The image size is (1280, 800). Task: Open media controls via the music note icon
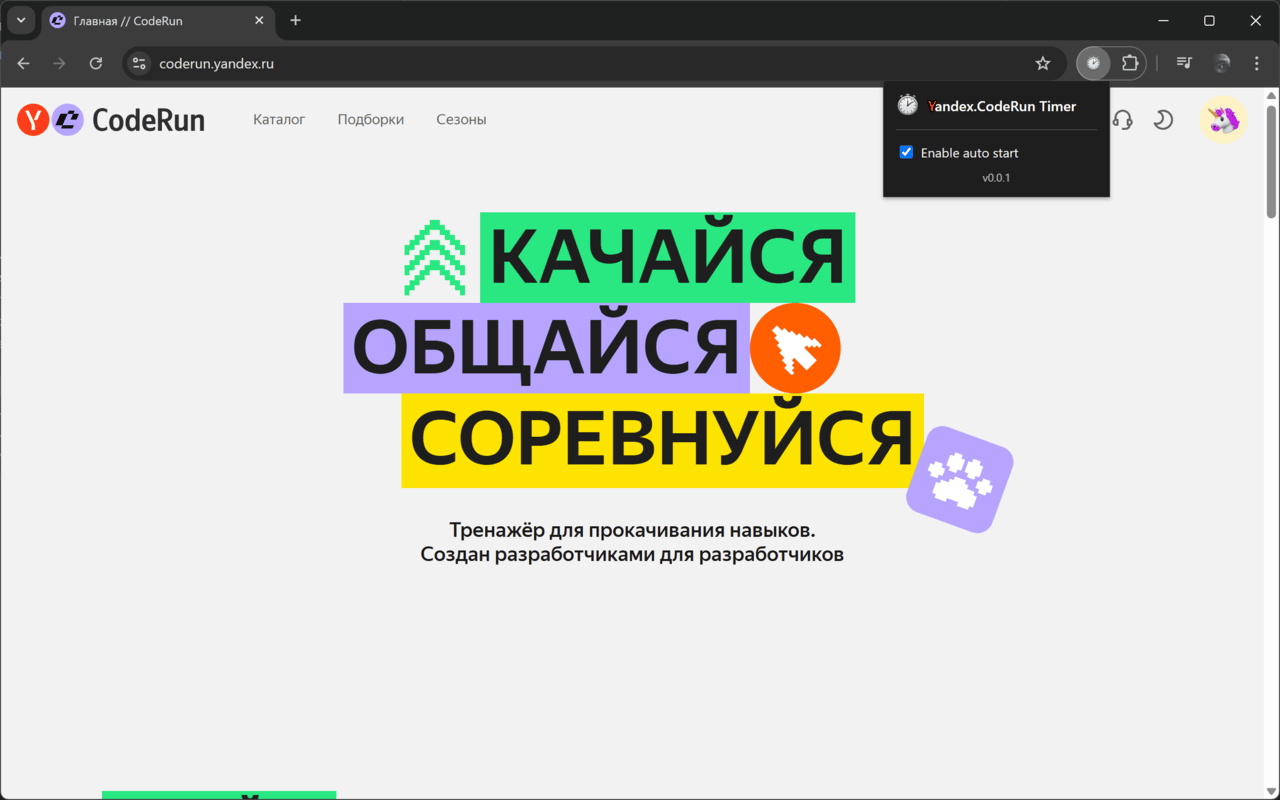coord(1183,63)
